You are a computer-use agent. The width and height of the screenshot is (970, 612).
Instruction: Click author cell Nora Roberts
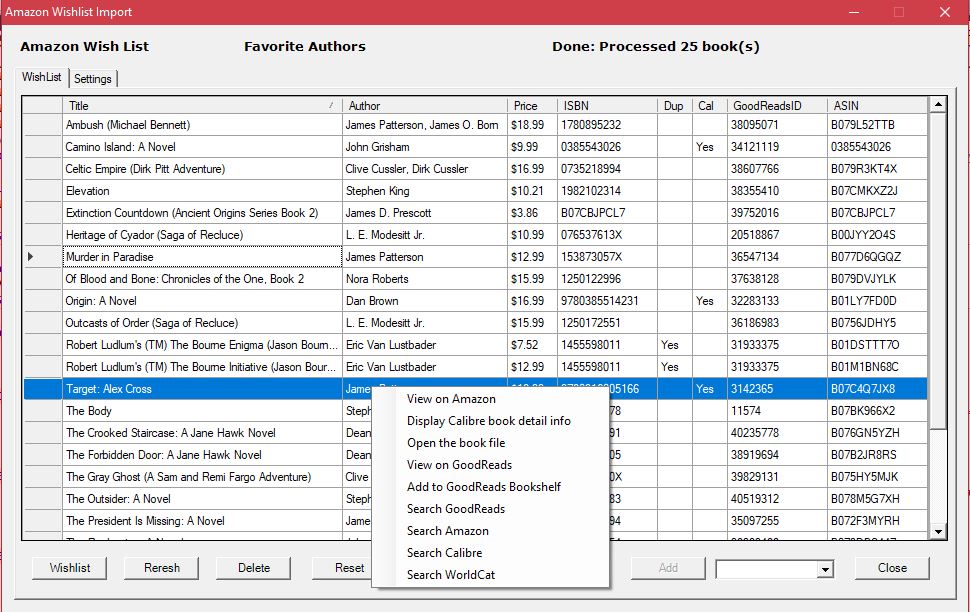424,279
